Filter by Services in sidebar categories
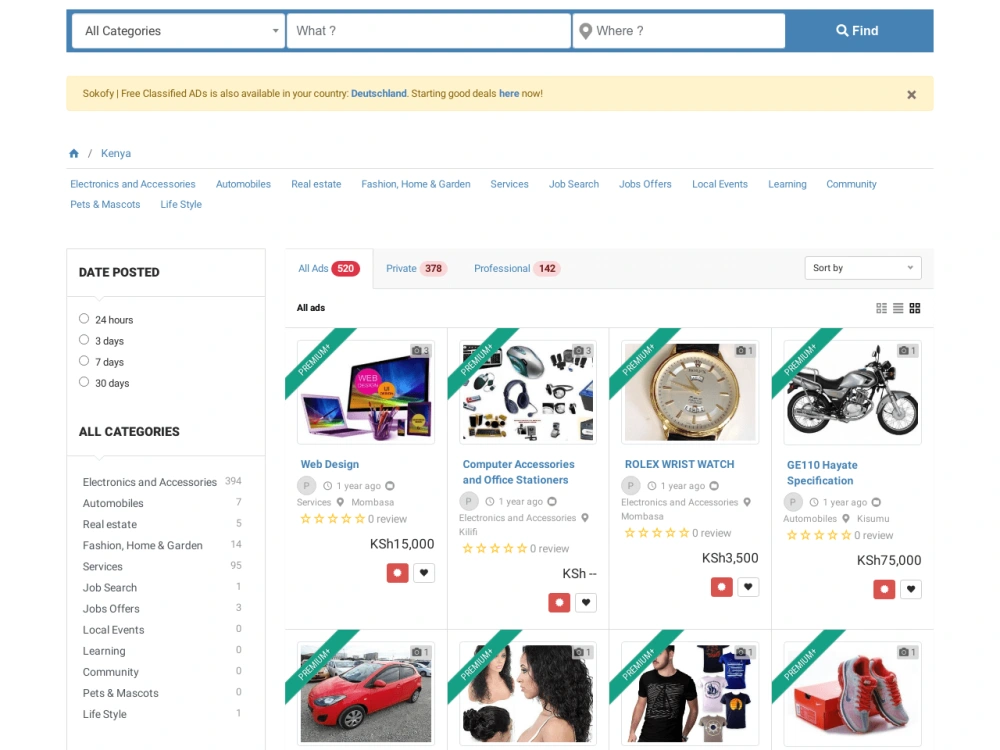 pos(102,566)
